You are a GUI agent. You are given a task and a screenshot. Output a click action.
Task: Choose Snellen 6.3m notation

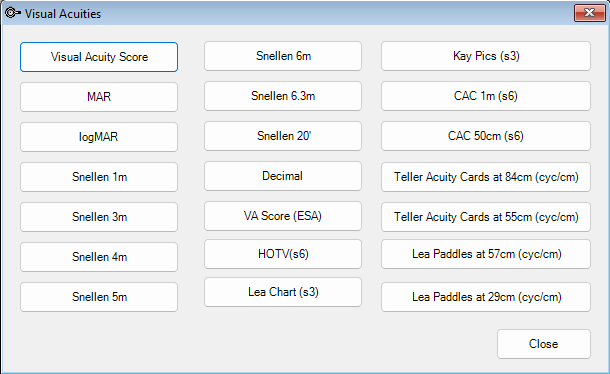283,96
